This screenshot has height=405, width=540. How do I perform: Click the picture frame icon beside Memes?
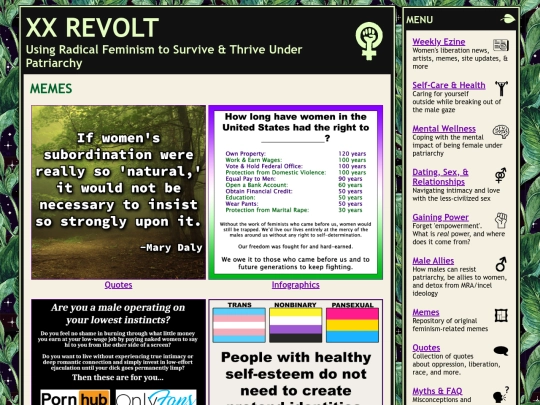click(x=501, y=315)
